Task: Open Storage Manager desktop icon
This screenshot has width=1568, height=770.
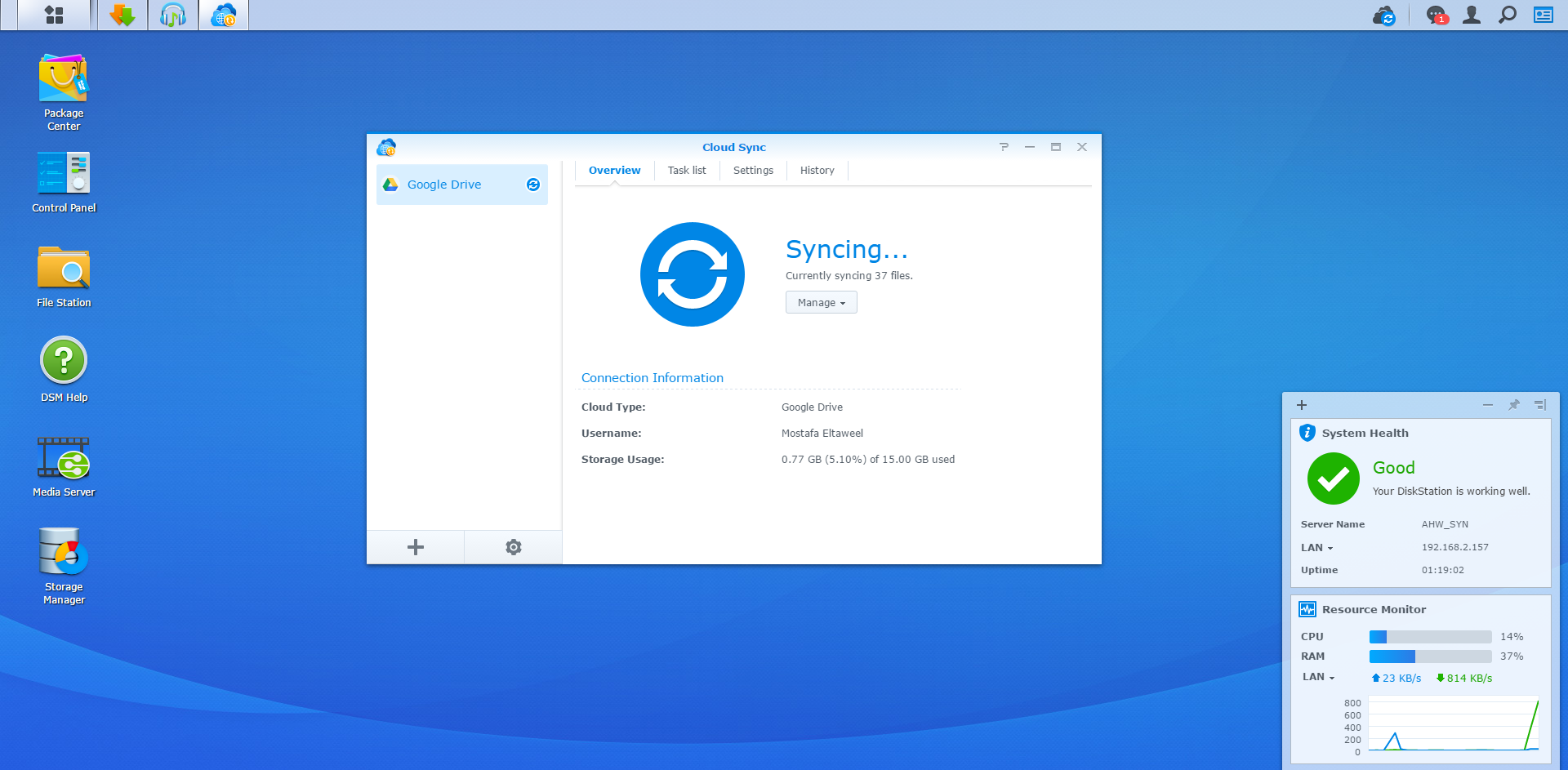Action: [x=64, y=567]
